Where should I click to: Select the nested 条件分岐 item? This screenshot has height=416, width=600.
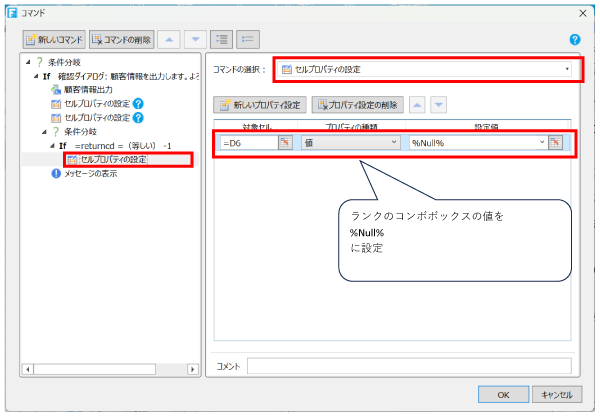pyautogui.click(x=80, y=132)
